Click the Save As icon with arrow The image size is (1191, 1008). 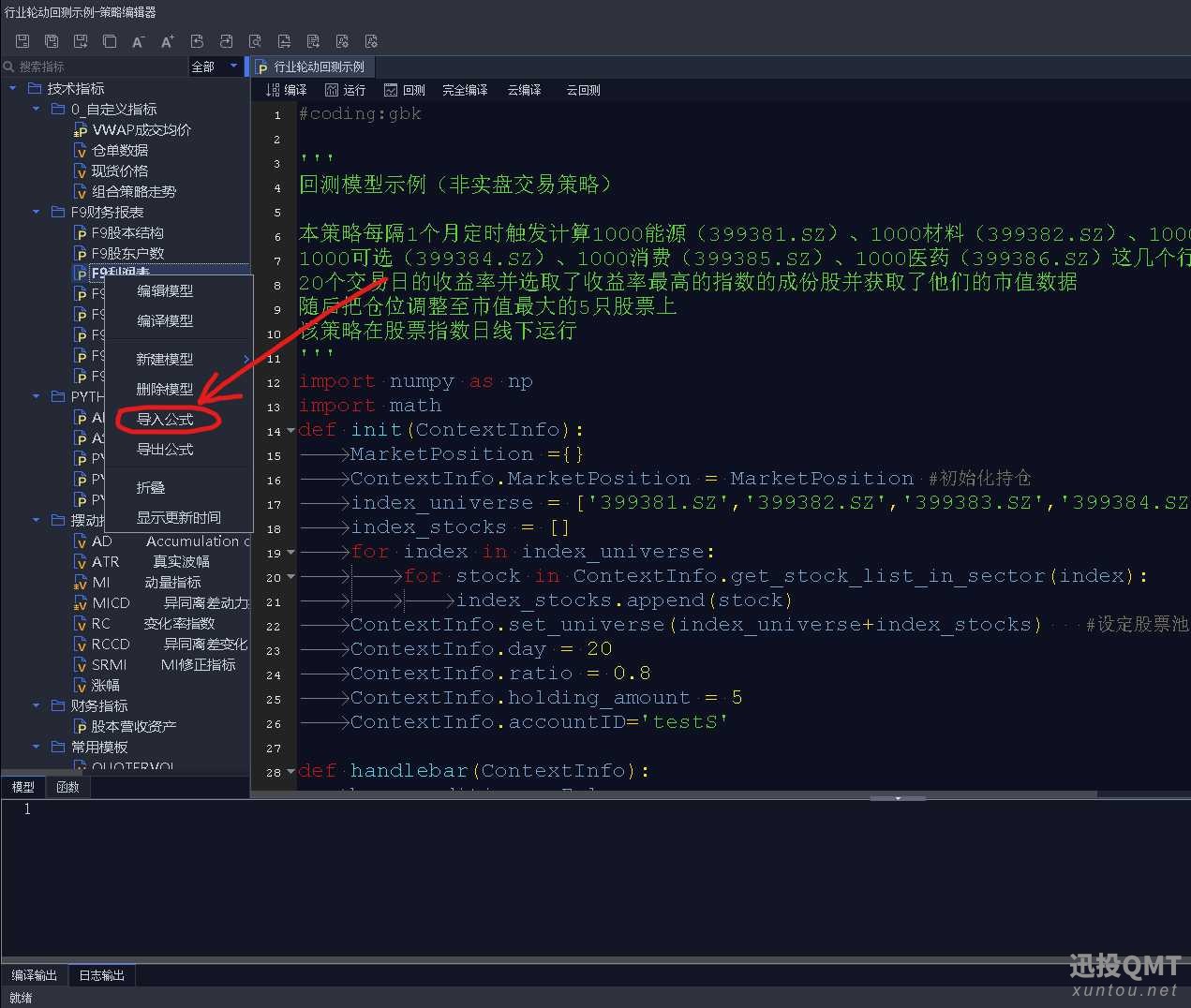(81, 41)
